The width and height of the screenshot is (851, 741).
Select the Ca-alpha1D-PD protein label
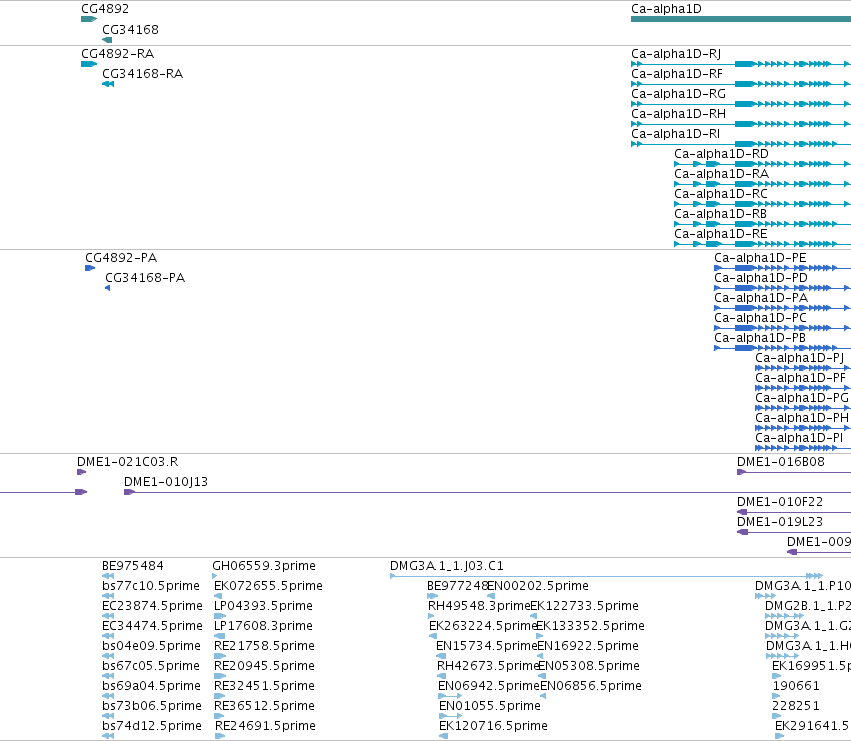tap(761, 278)
